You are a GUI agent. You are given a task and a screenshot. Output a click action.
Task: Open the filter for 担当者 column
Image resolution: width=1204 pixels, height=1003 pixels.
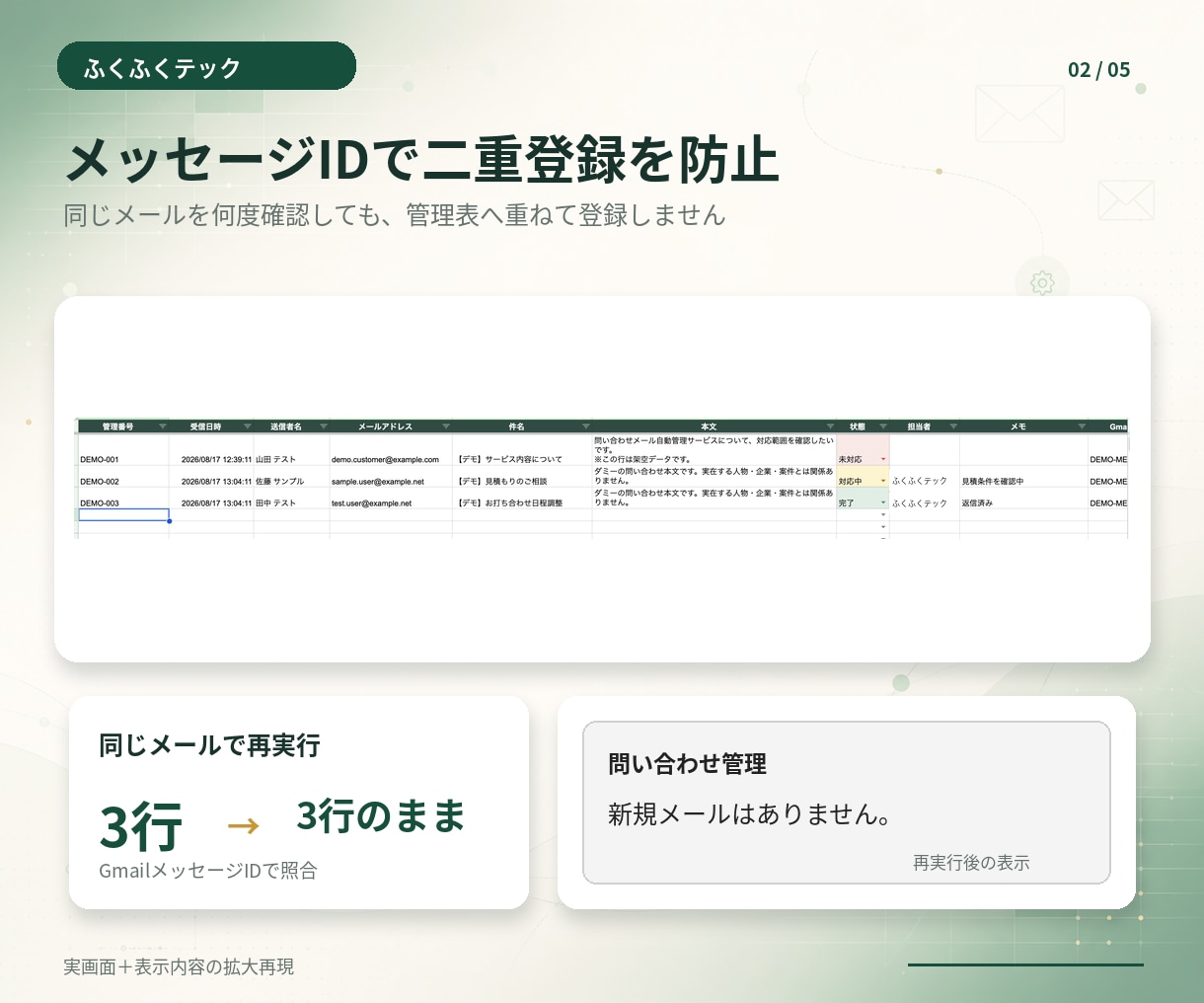[952, 426]
